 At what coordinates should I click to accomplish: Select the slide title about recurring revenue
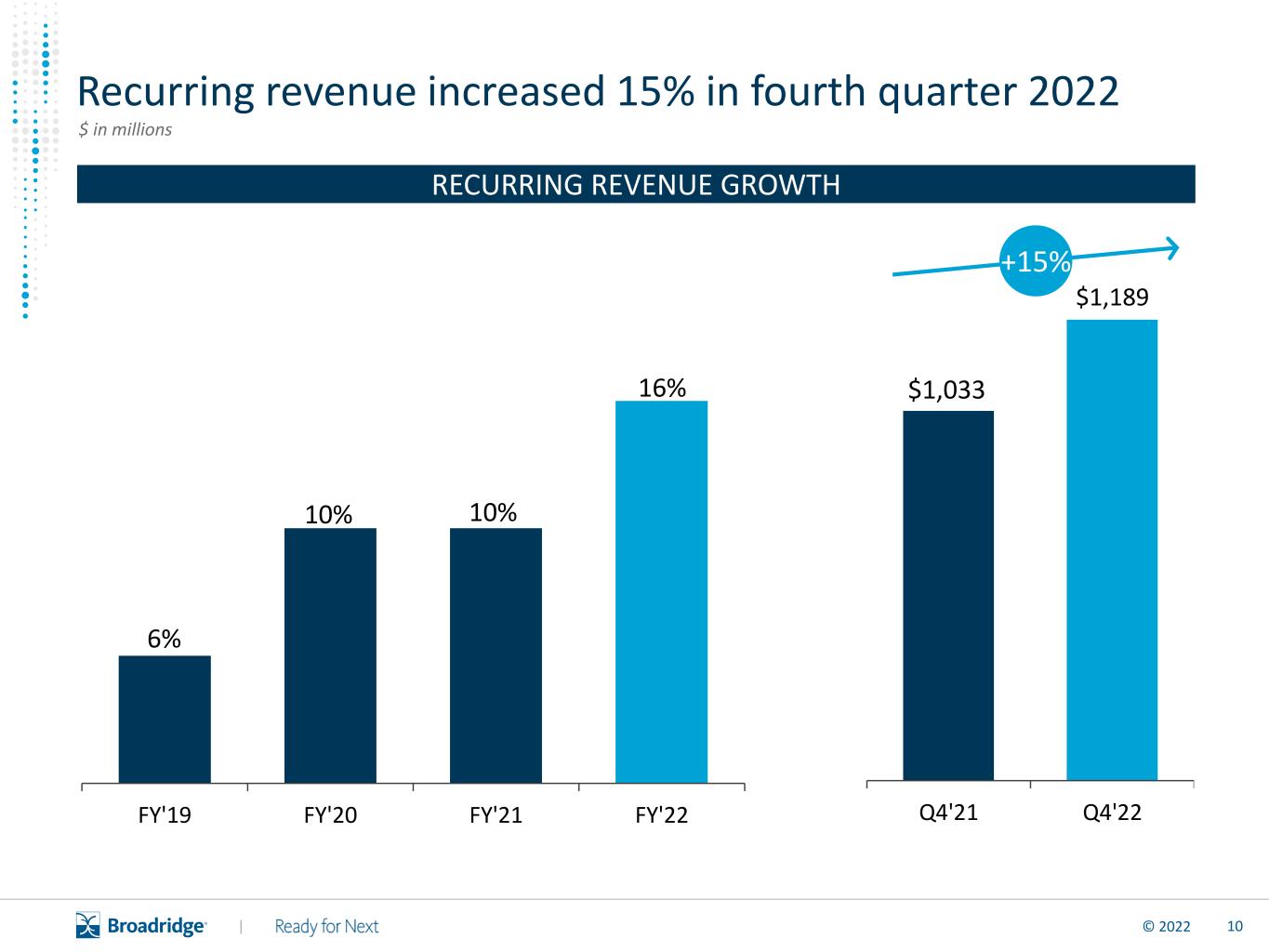(x=599, y=92)
